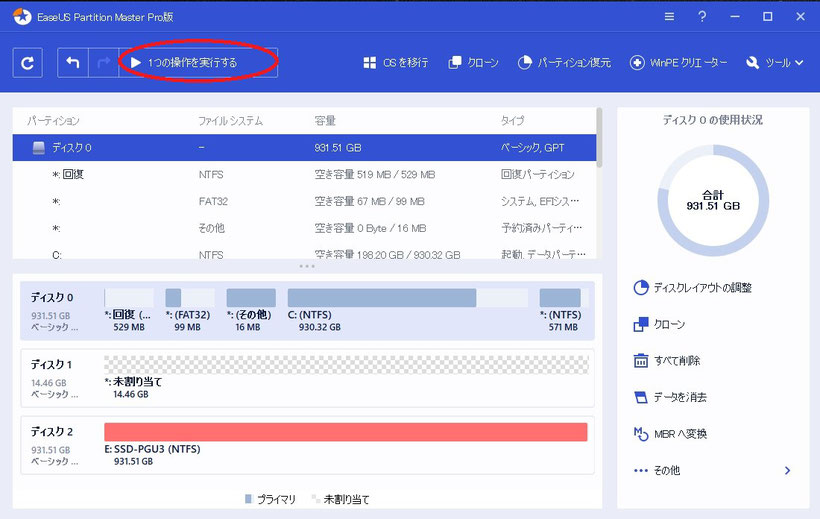The width and height of the screenshot is (820, 519).
Task: Choose すべて削除 action
Action: [667, 360]
